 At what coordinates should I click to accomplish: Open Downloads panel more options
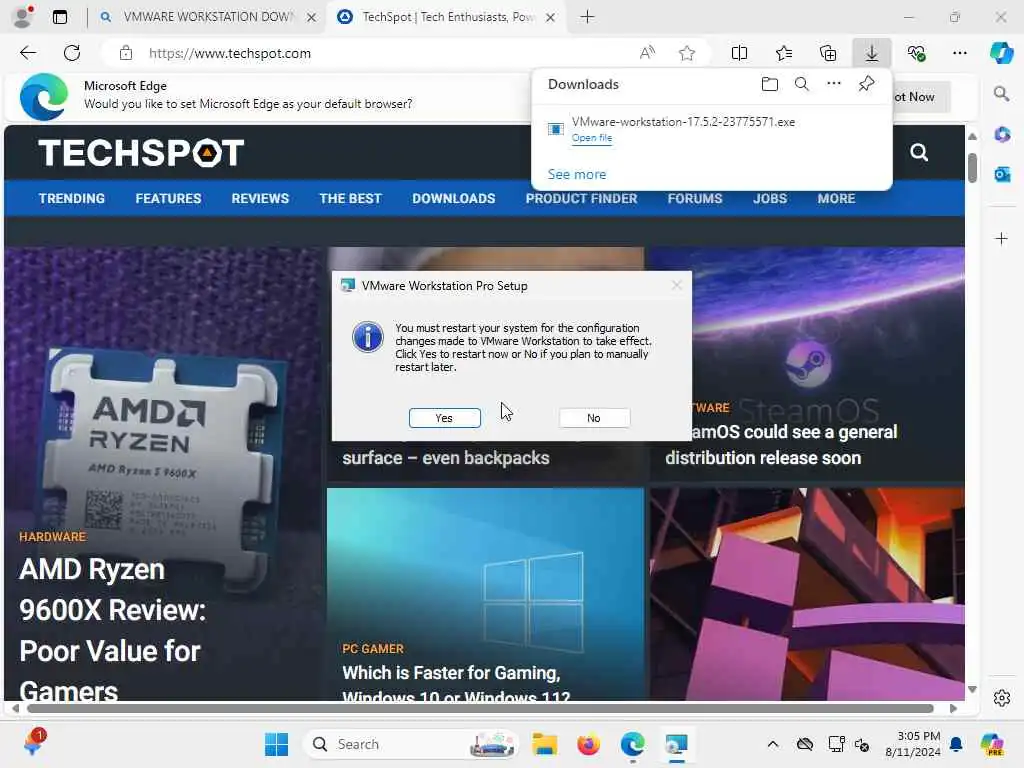coord(833,84)
